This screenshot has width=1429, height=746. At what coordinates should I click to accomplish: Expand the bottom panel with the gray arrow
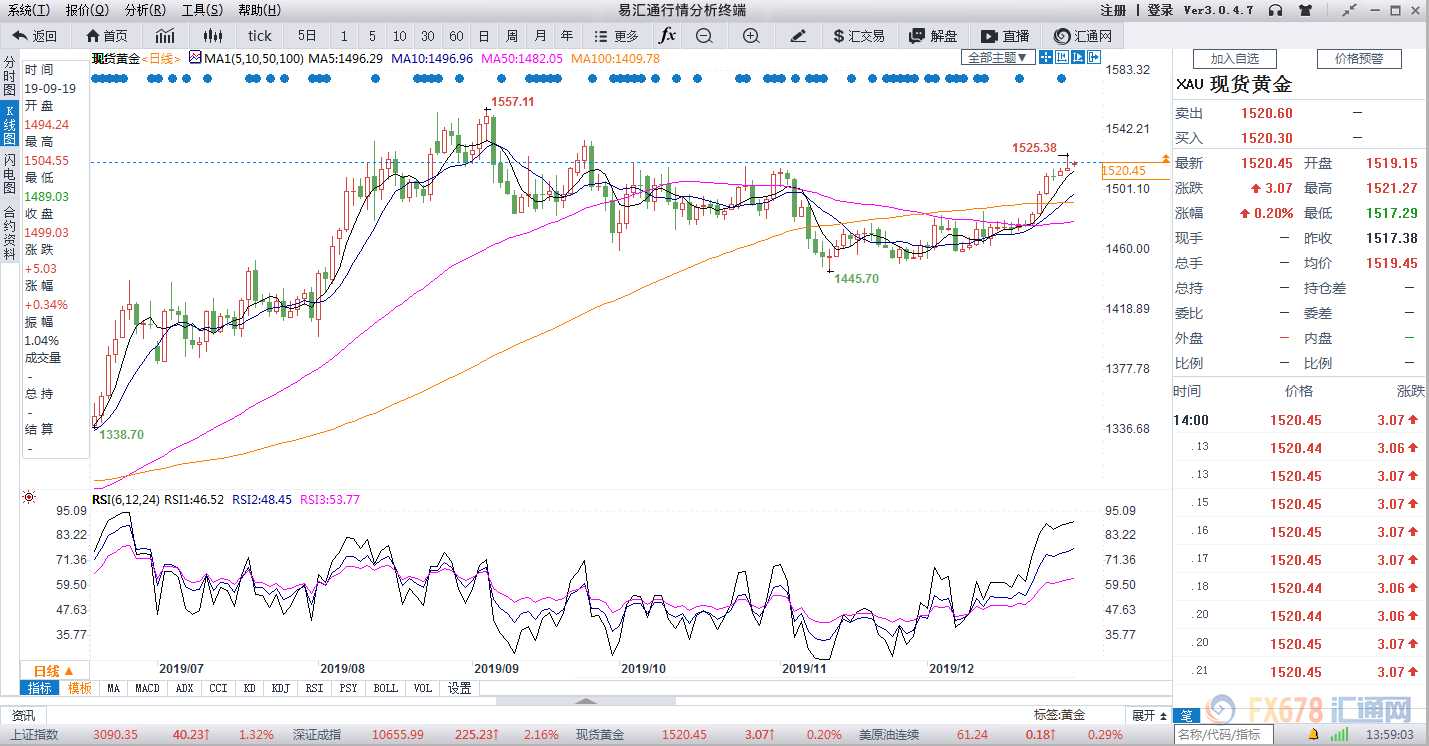[x=586, y=701]
